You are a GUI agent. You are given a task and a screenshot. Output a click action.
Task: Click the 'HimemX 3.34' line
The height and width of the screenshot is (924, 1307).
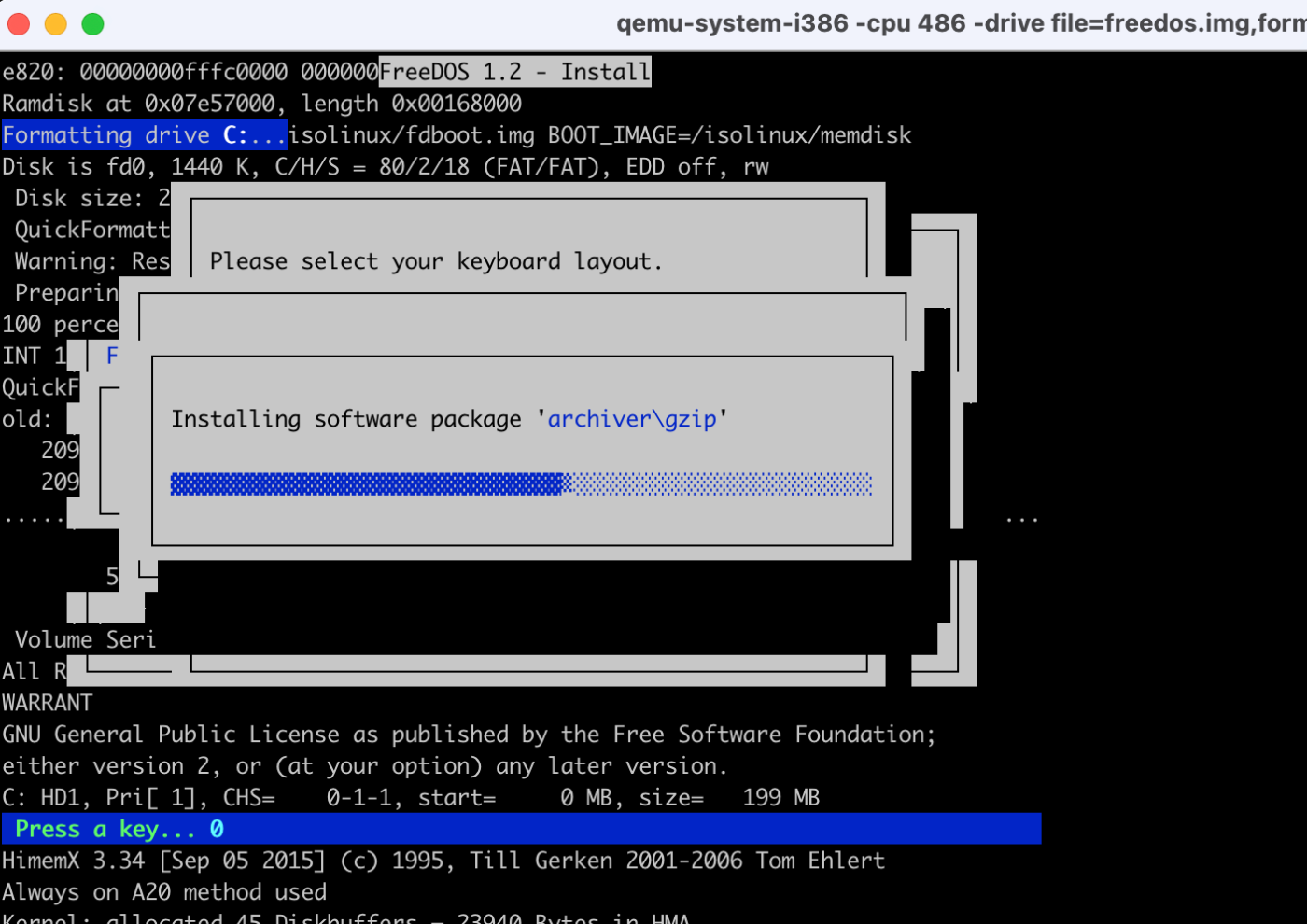(443, 861)
